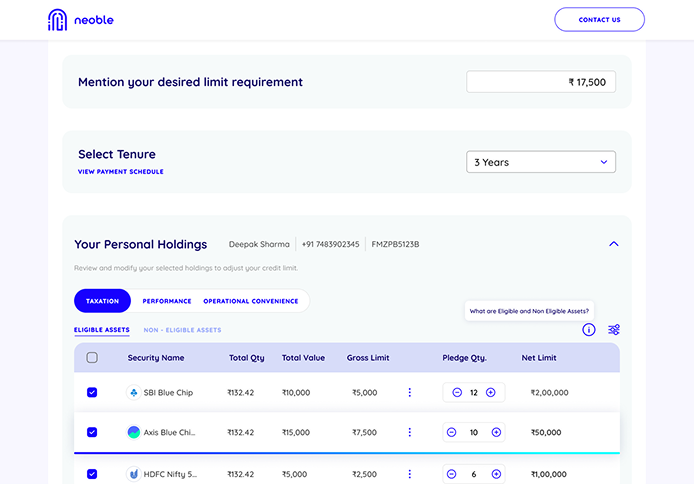This screenshot has width=694, height=484.
Task: Switch to Operational Convenience tab
Action: pyautogui.click(x=251, y=301)
